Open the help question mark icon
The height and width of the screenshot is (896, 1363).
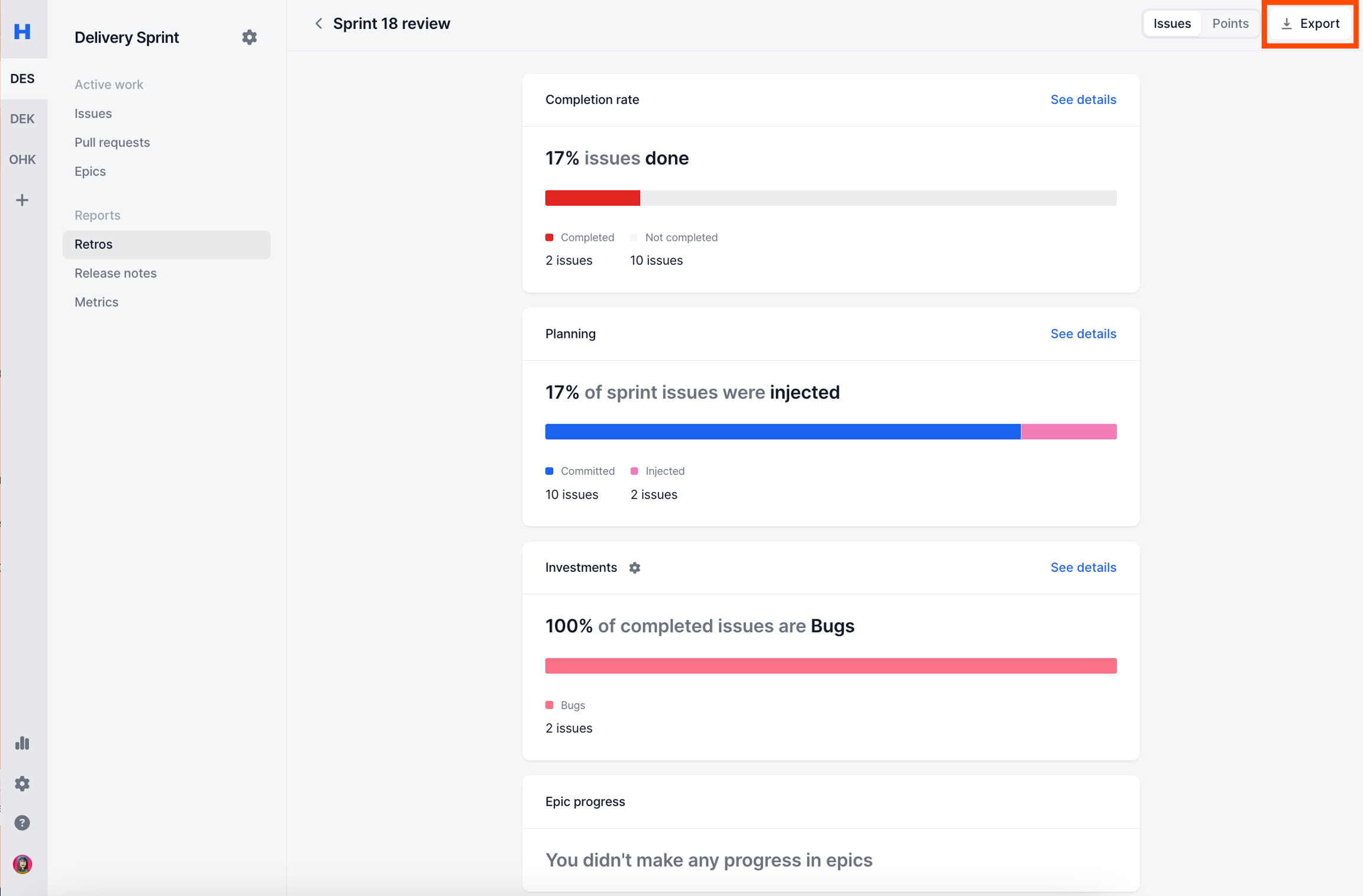pyautogui.click(x=22, y=823)
